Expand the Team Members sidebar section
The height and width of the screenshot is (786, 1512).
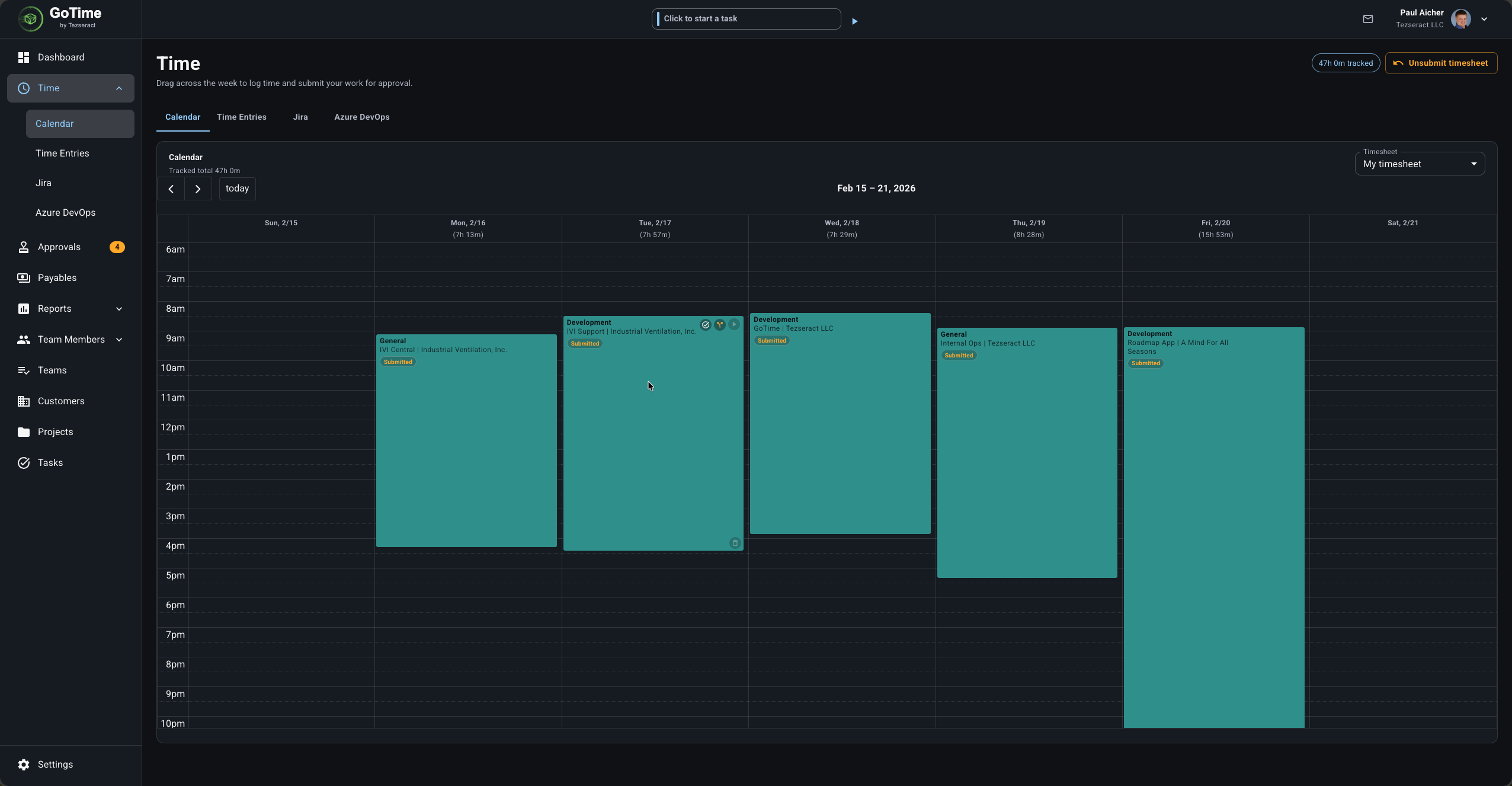[119, 340]
